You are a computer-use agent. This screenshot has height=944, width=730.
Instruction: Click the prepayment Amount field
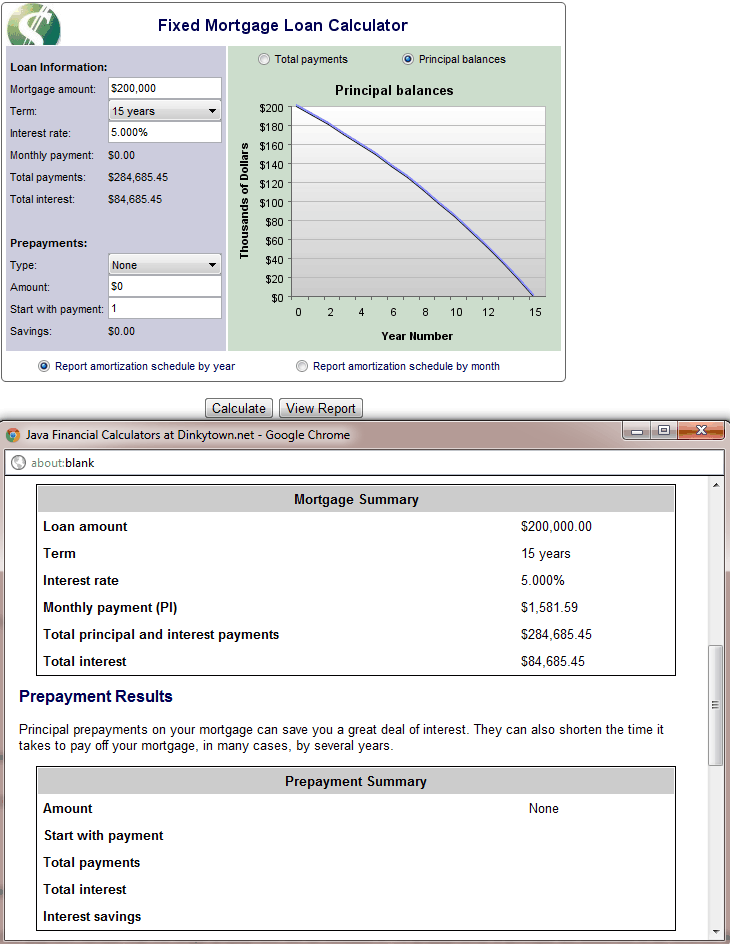click(165, 287)
